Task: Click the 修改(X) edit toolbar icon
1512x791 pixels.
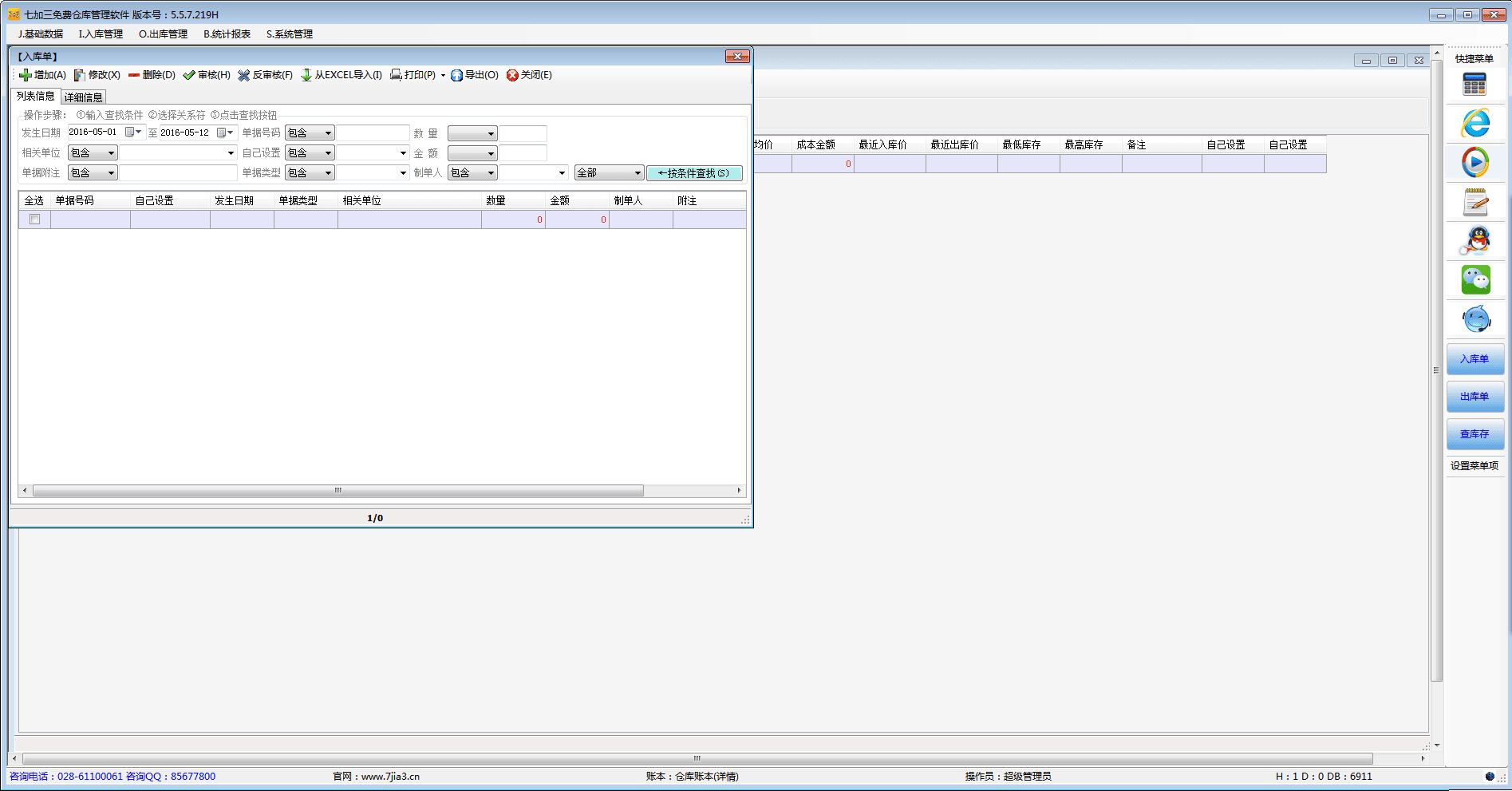Action: point(80,75)
